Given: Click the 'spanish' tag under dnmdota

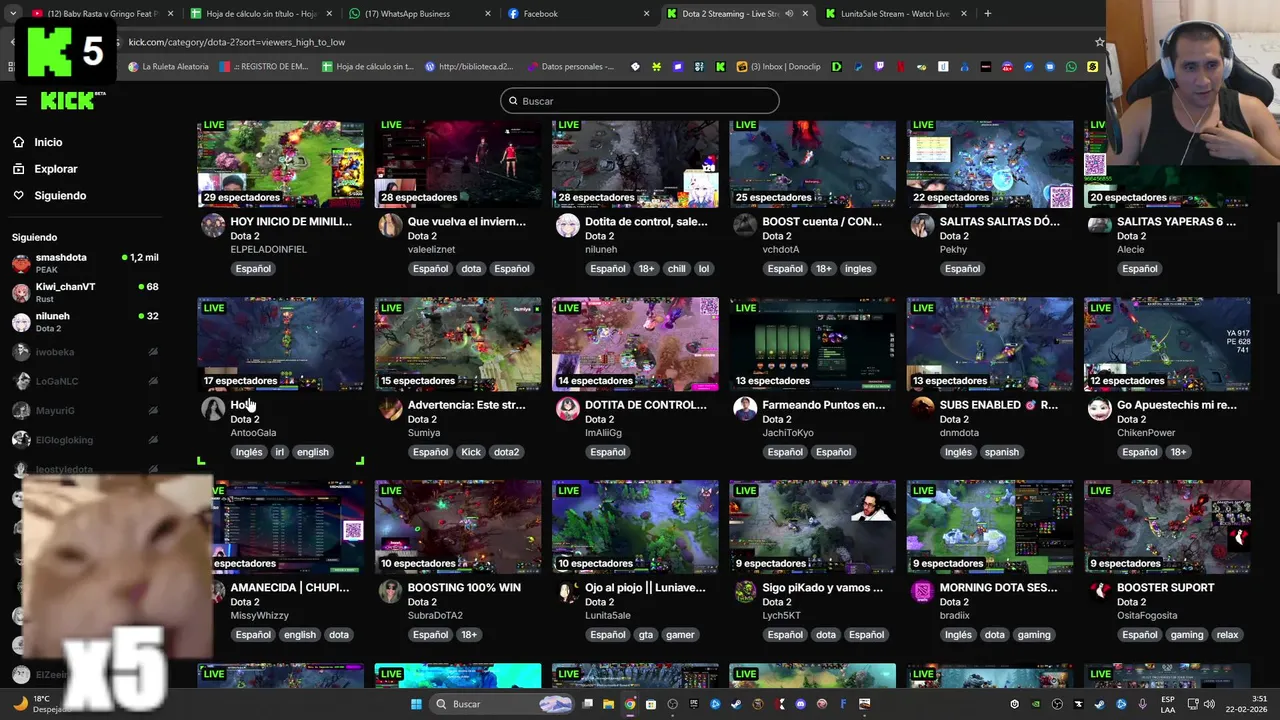Looking at the screenshot, I should click(x=1001, y=452).
